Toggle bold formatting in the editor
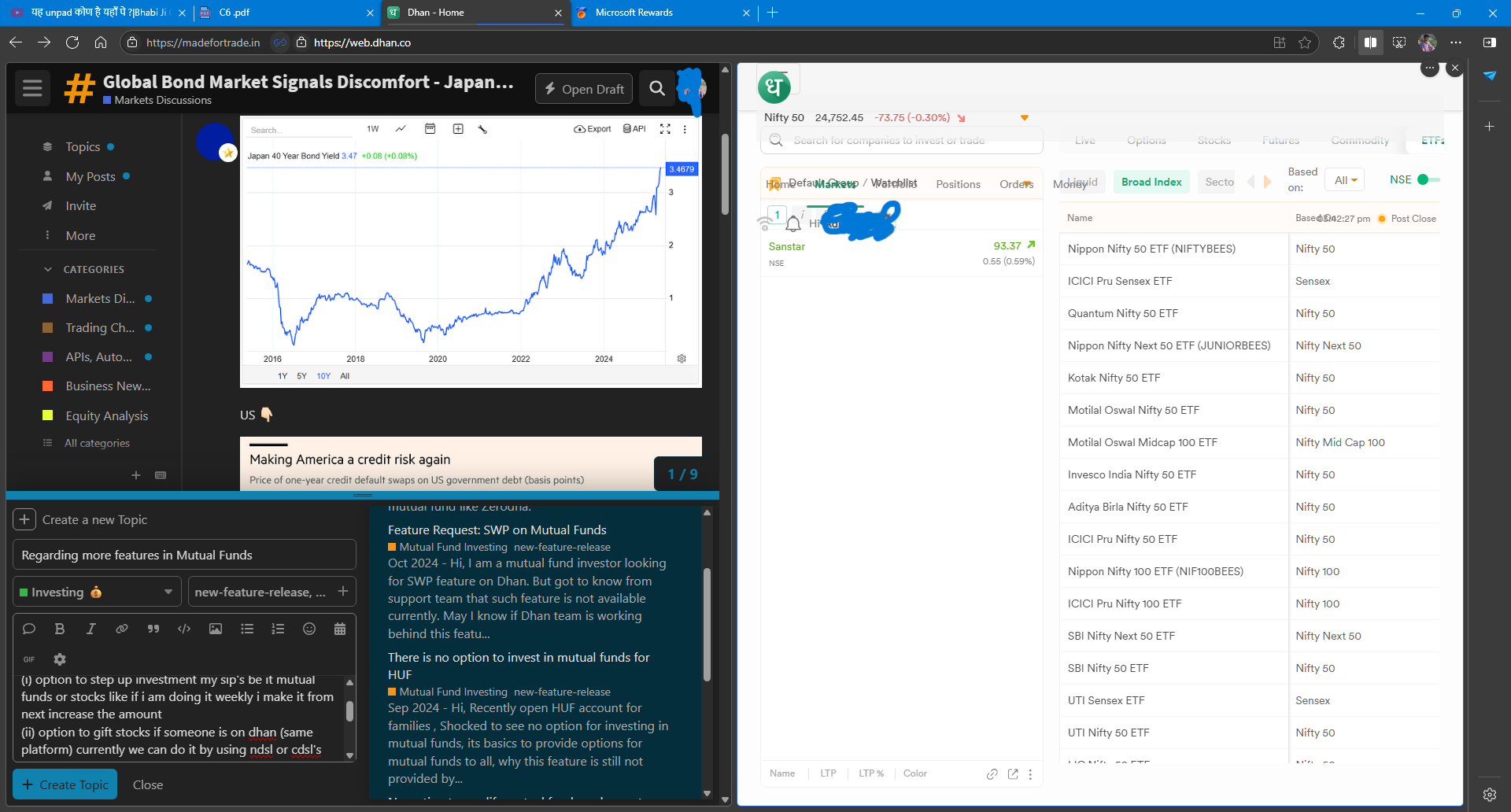This screenshot has width=1511, height=812. (60, 629)
